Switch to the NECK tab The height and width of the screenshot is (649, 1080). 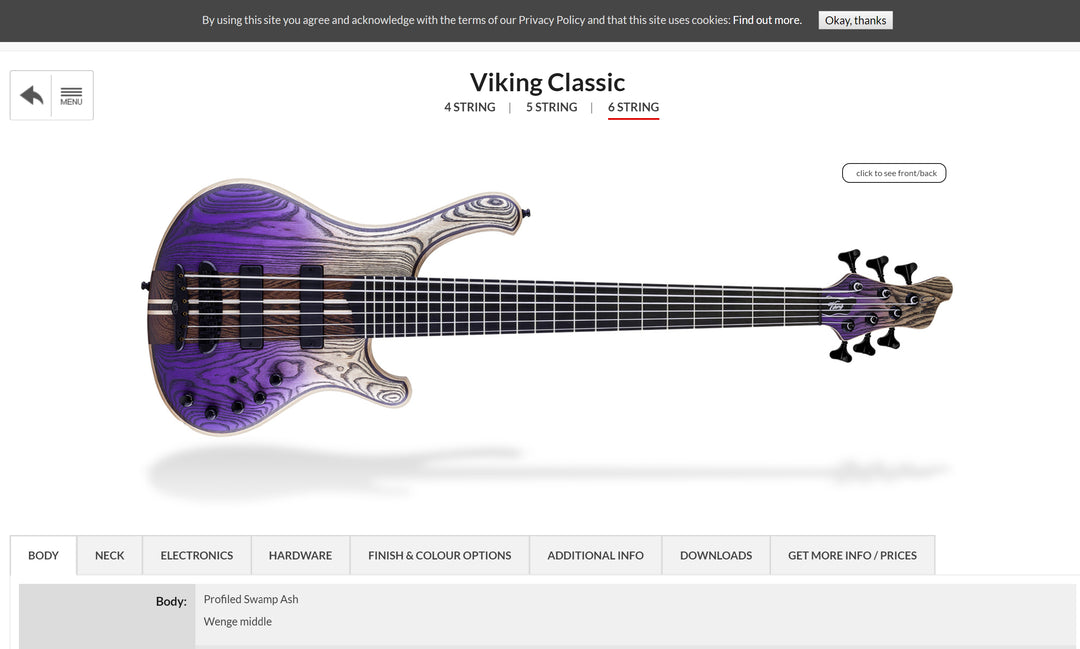110,555
